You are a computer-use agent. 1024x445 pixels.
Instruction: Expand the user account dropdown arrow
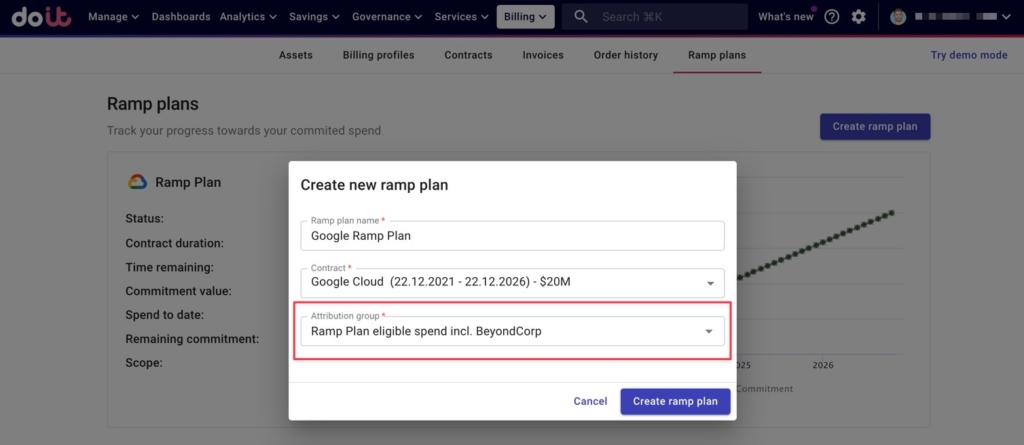pyautogui.click(x=1006, y=17)
